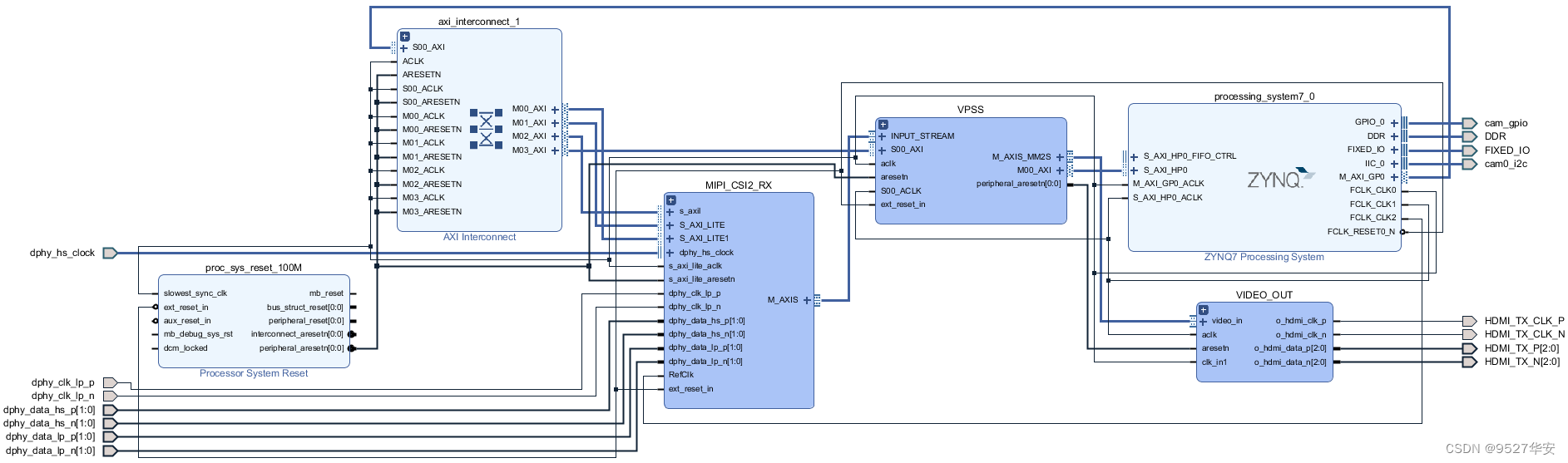
Task: Click the peripheral_aresetn[0:0] pin on proc_sys_reset_100M
Action: [x=301, y=348]
